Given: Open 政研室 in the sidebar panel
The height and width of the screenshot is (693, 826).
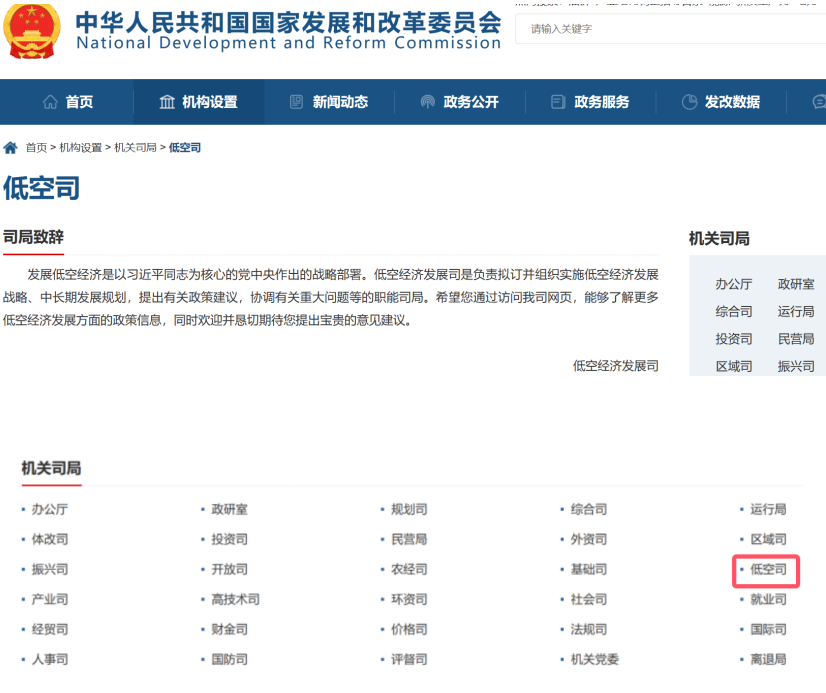Looking at the screenshot, I should [796, 284].
